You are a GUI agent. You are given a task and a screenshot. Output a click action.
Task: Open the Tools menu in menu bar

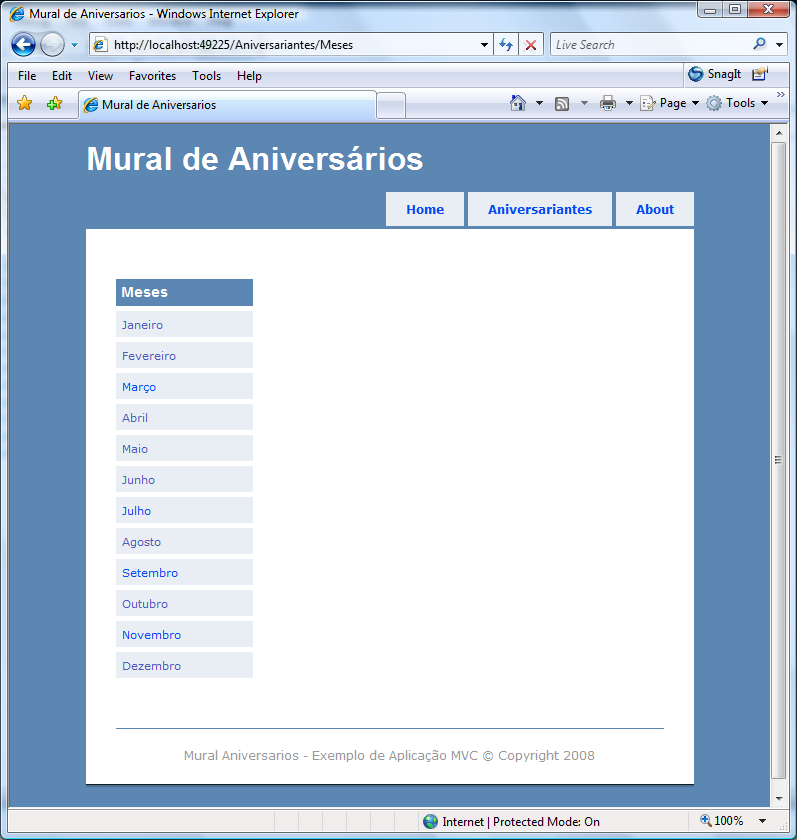206,76
